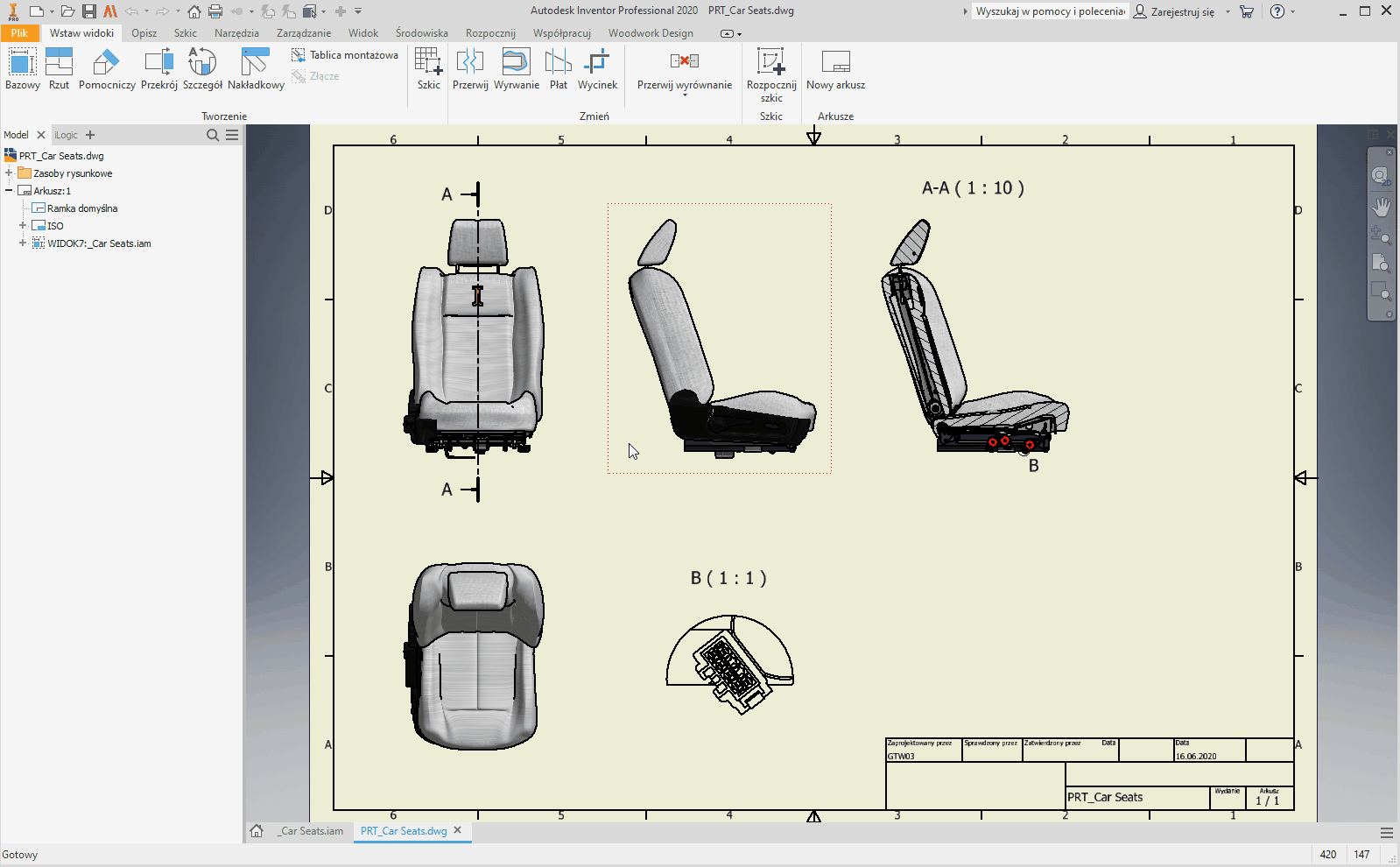Select the Wycinek crop tool
The image size is (1400, 867).
[x=597, y=68]
